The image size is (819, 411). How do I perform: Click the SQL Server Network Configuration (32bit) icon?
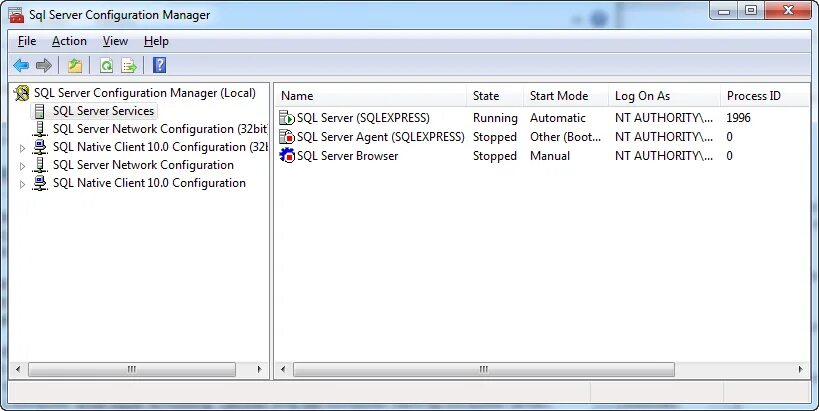pos(40,129)
